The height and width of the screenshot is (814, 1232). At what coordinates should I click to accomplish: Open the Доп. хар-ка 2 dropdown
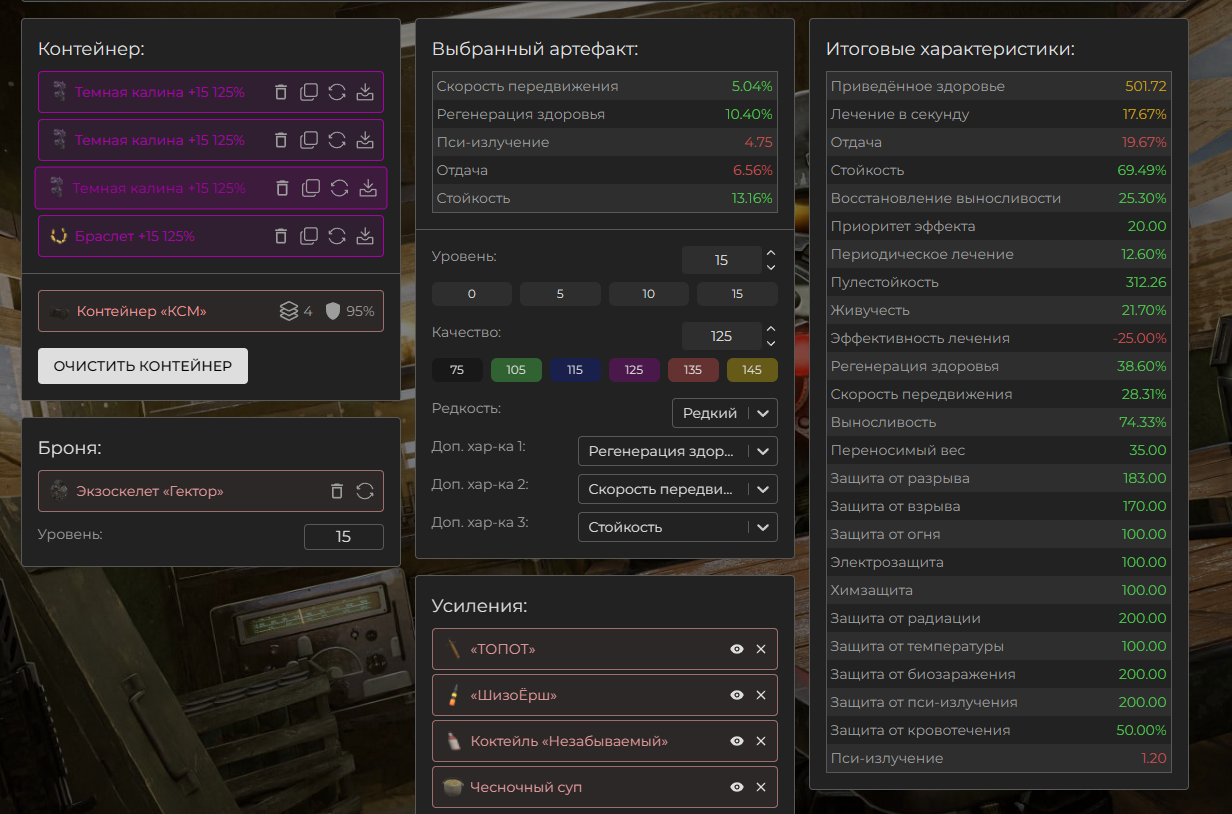point(678,489)
